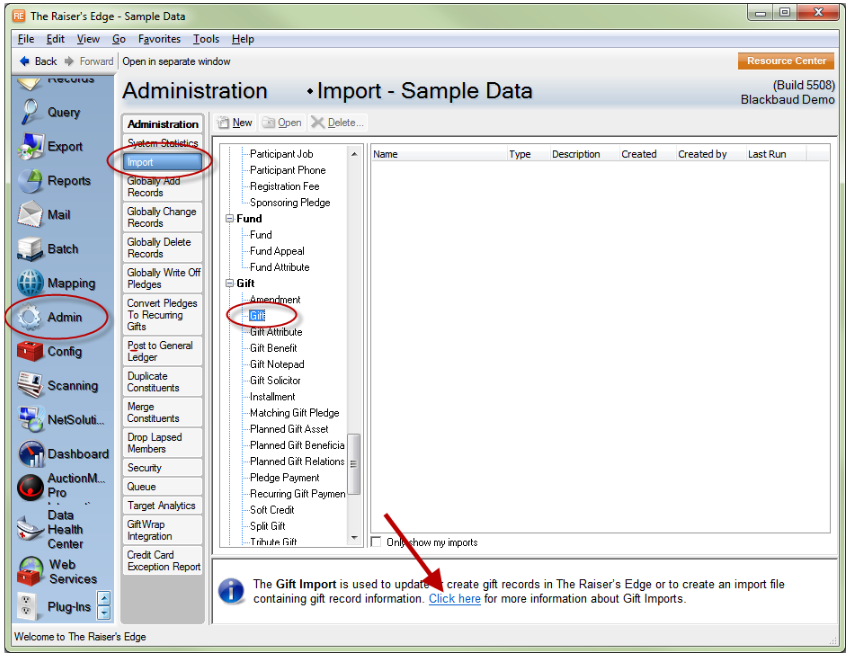This screenshot has height=655, width=850.
Task: Open the Data Health Center icon
Action: pyautogui.click(x=30, y=528)
